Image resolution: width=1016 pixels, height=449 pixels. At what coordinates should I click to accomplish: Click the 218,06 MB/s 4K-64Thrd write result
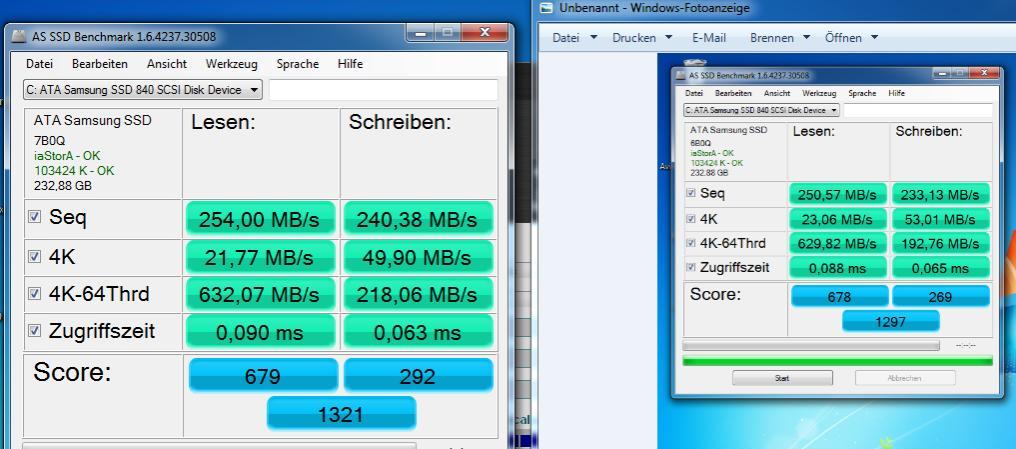[418, 295]
